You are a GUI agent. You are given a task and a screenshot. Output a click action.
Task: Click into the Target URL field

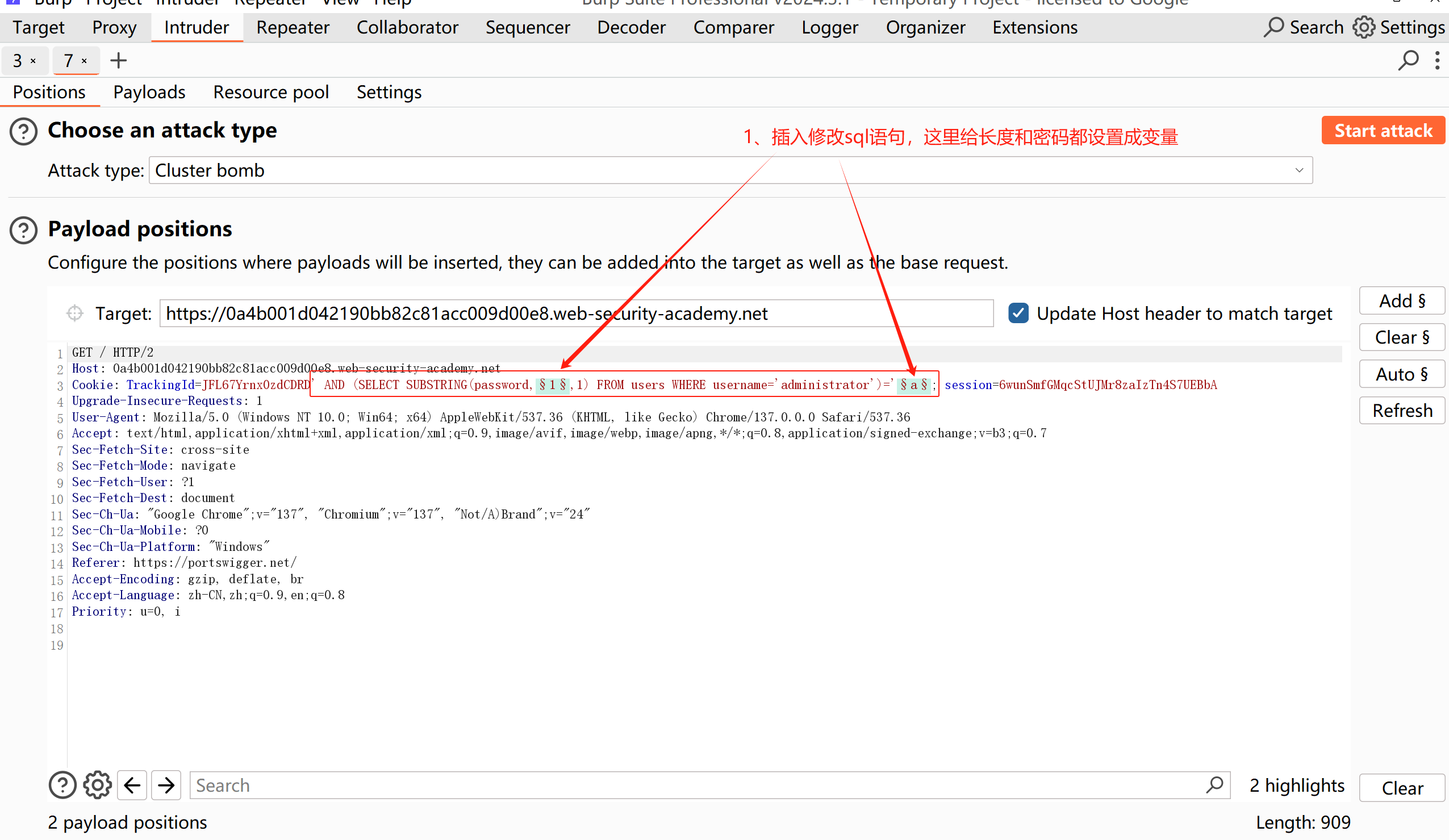coord(575,314)
